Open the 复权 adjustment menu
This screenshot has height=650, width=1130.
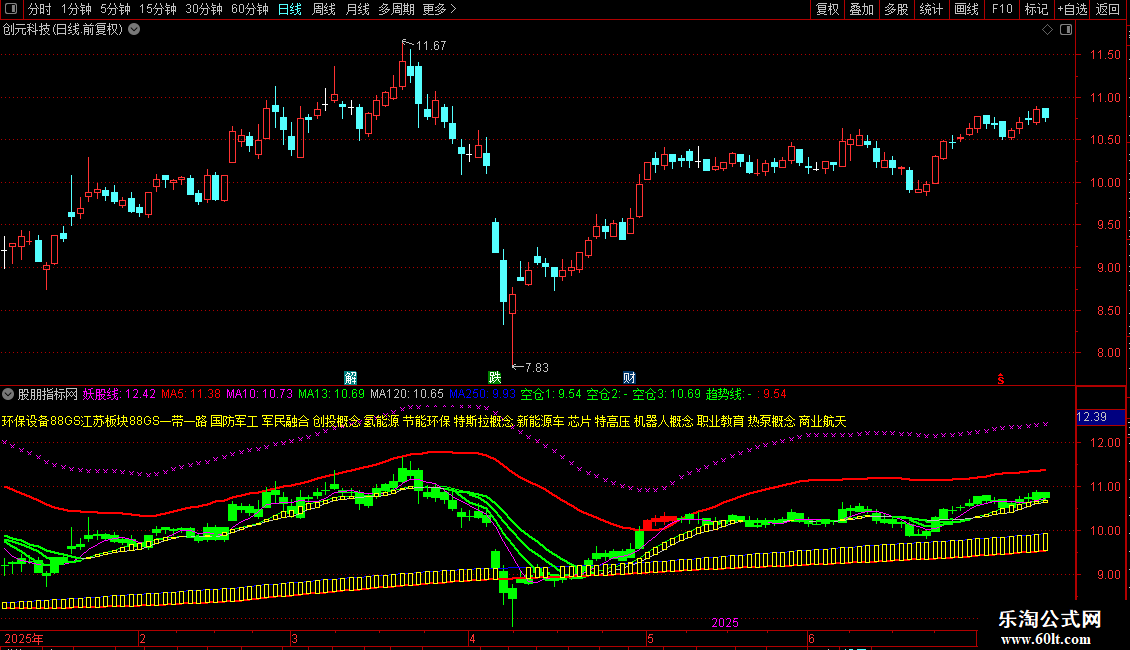(827, 9)
